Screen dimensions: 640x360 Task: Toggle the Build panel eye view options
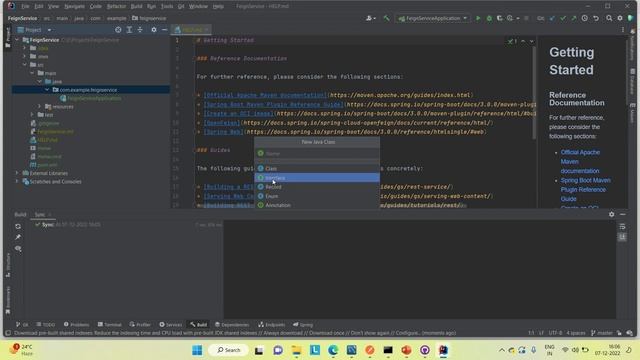(x=18, y=249)
